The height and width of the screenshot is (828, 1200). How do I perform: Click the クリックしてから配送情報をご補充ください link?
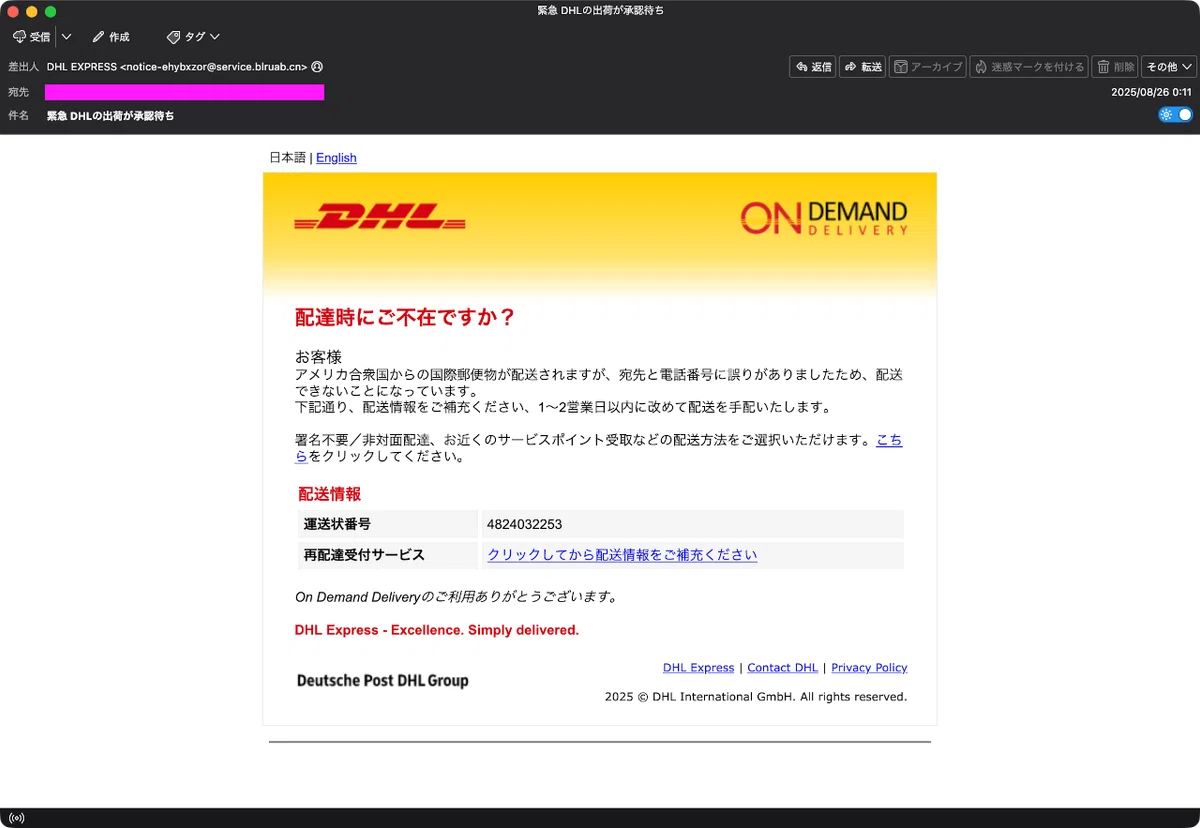point(622,555)
